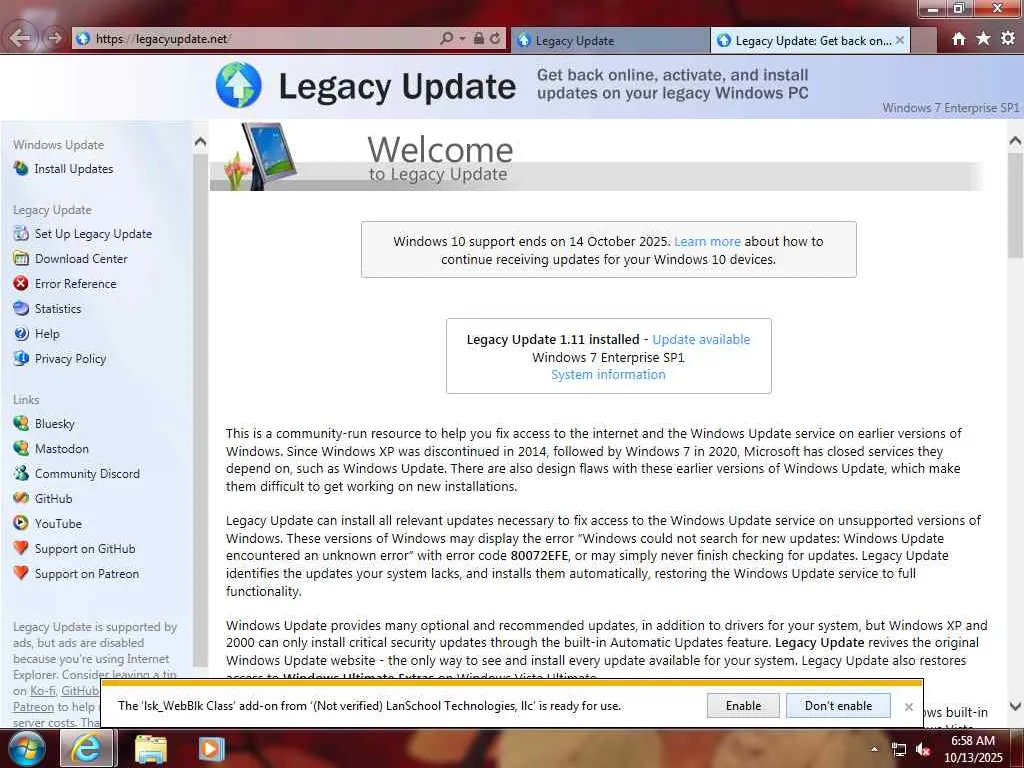Open the Download Center link
The height and width of the screenshot is (768, 1024).
pyautogui.click(x=81, y=259)
